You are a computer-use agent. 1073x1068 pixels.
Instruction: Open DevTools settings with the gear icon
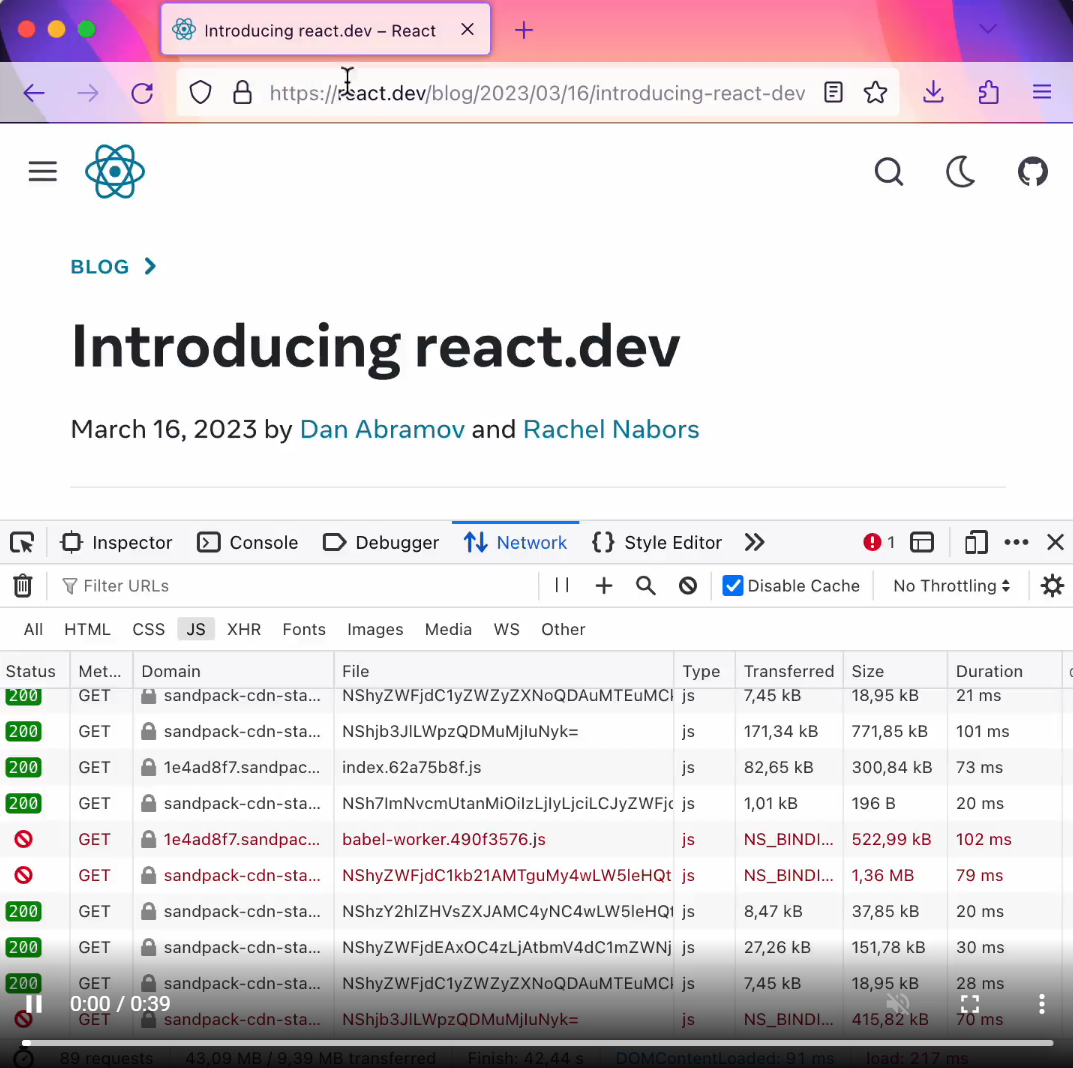(1052, 585)
